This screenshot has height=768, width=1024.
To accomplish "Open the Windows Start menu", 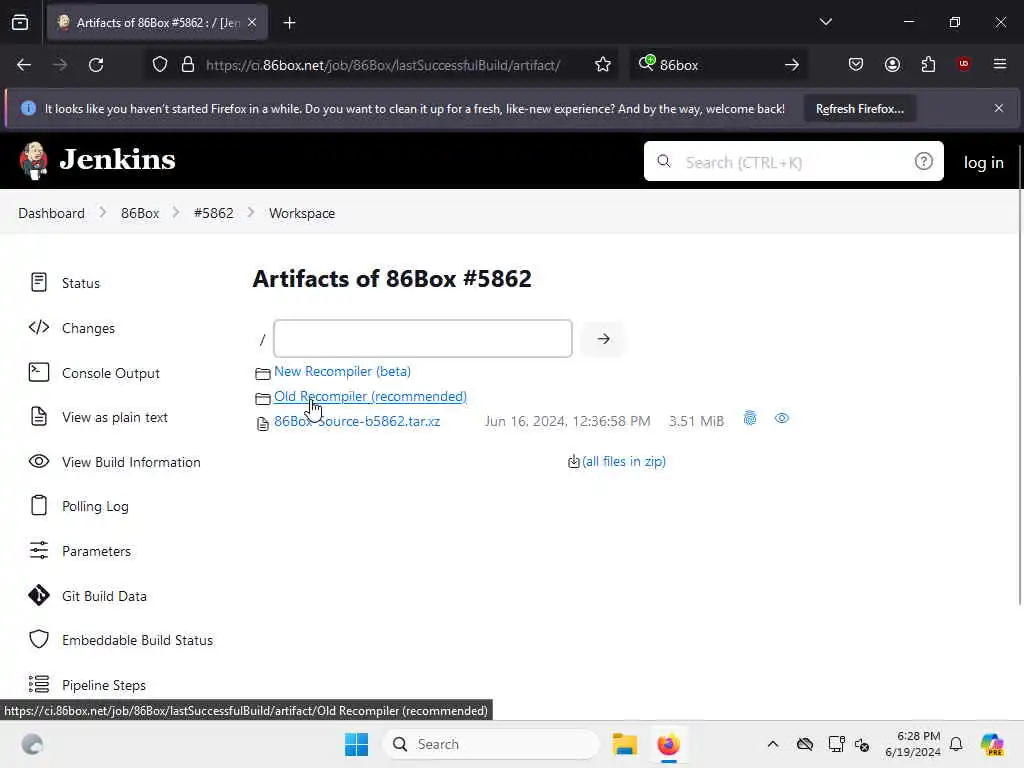I will coord(357,744).
